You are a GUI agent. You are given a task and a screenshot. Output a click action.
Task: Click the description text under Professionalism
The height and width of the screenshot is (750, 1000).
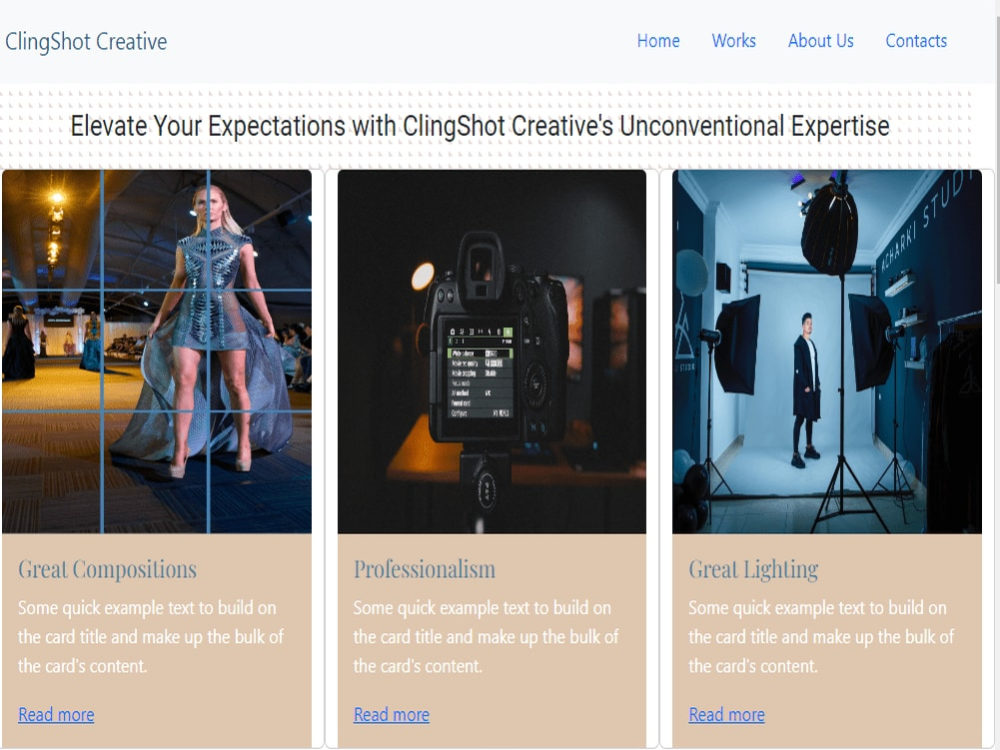coord(486,636)
